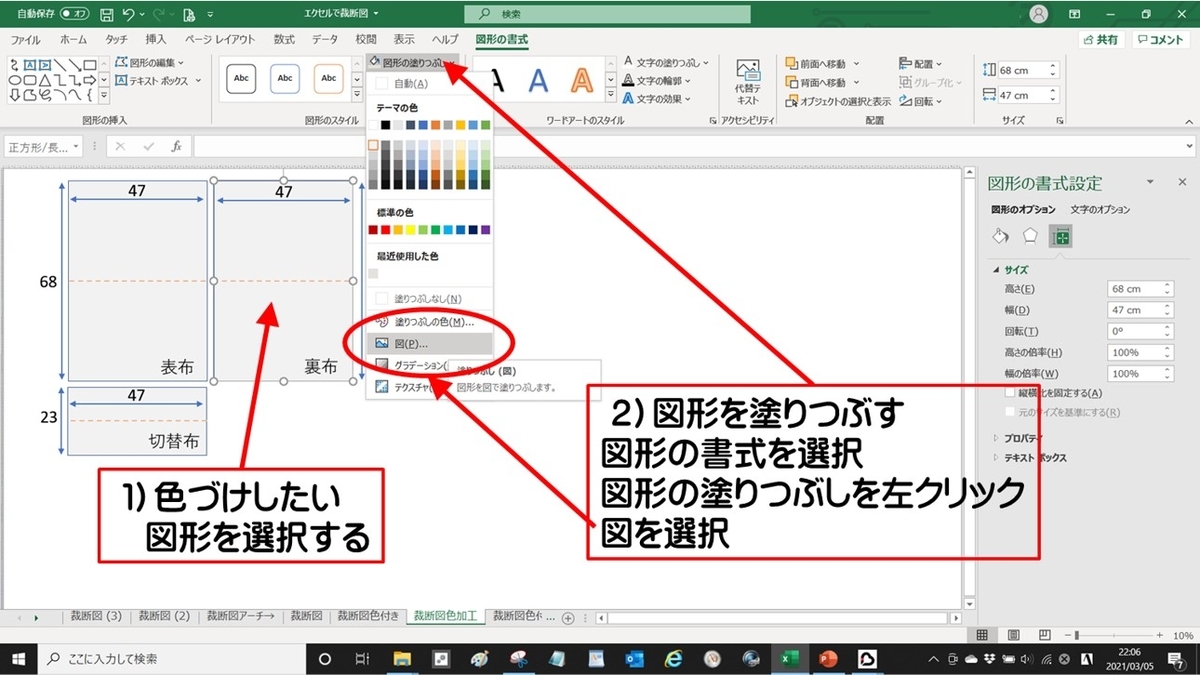Open Outlook from the taskbar
The image size is (1200, 675).
tap(634, 659)
